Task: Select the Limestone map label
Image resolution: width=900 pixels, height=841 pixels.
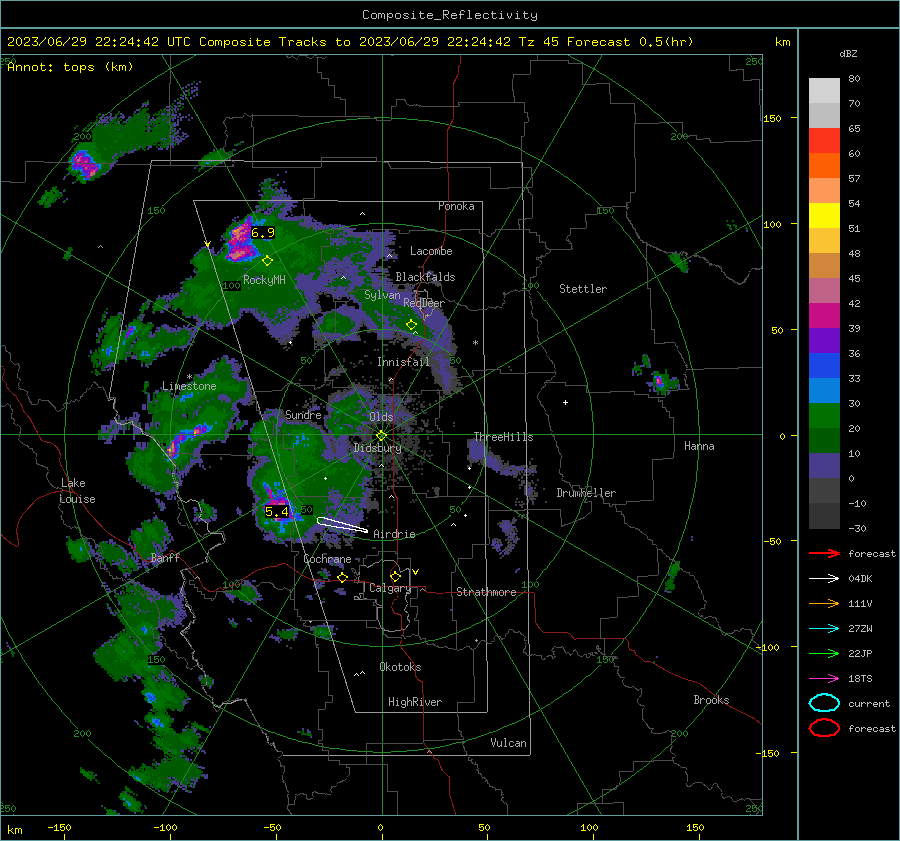Action: pyautogui.click(x=189, y=386)
